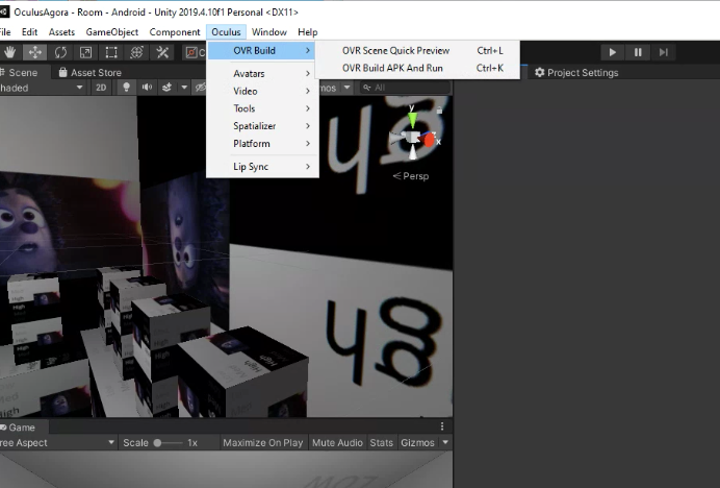Switch to Asset Store tab

point(90,73)
